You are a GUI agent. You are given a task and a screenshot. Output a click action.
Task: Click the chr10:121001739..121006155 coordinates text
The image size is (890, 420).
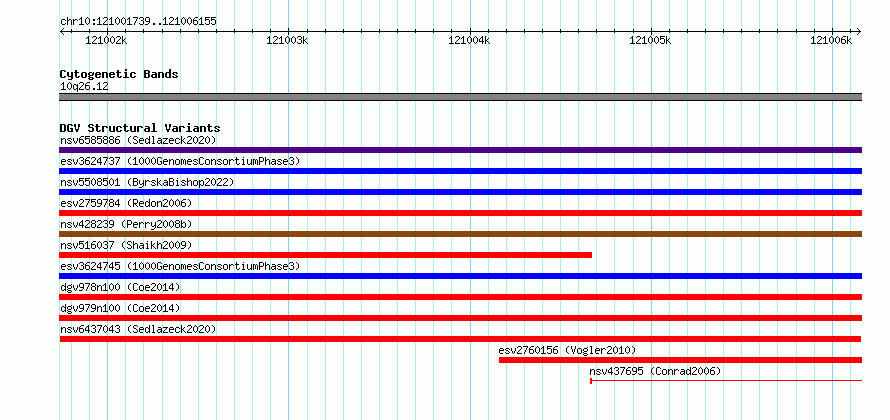pos(138,22)
